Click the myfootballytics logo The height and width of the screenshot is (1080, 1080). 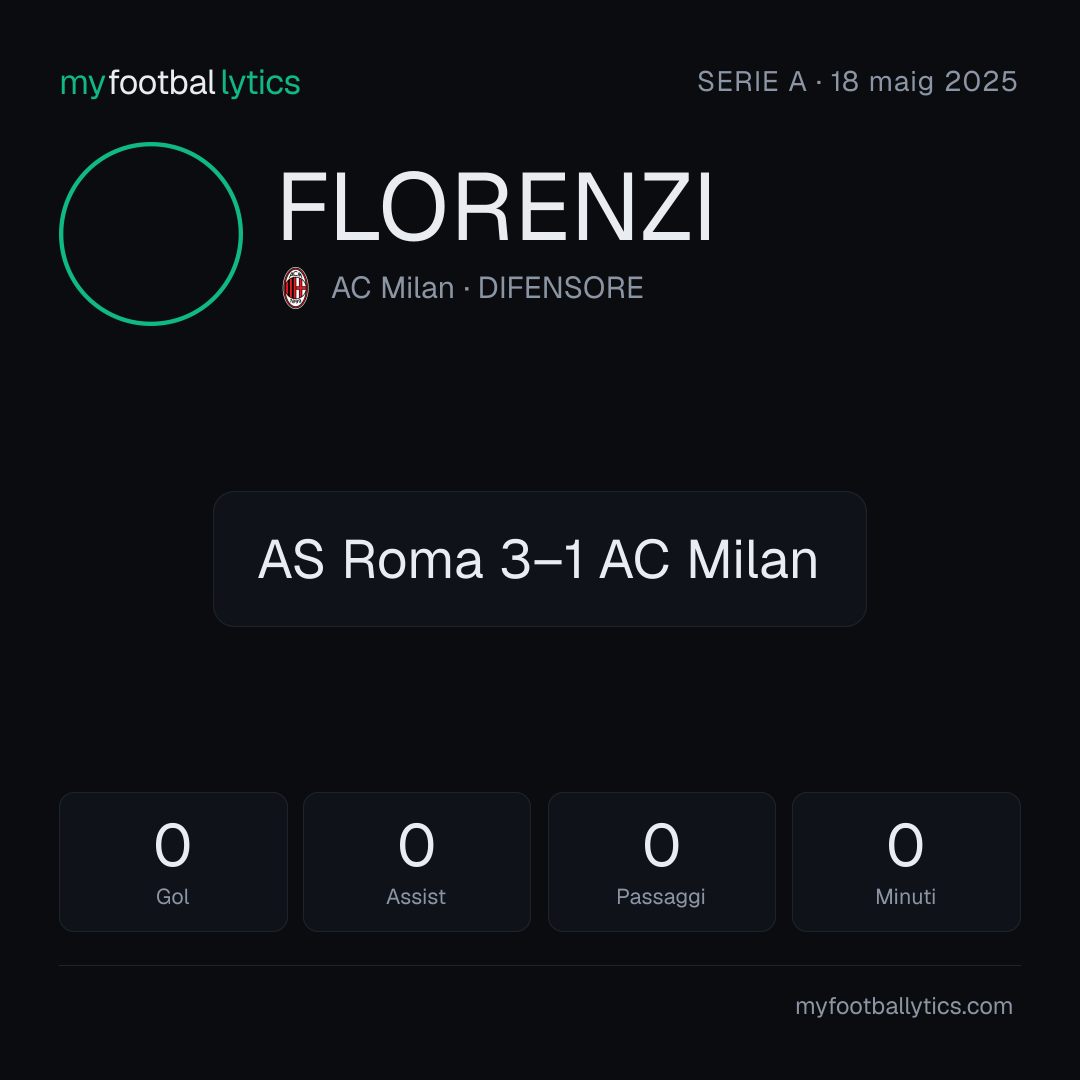click(180, 83)
